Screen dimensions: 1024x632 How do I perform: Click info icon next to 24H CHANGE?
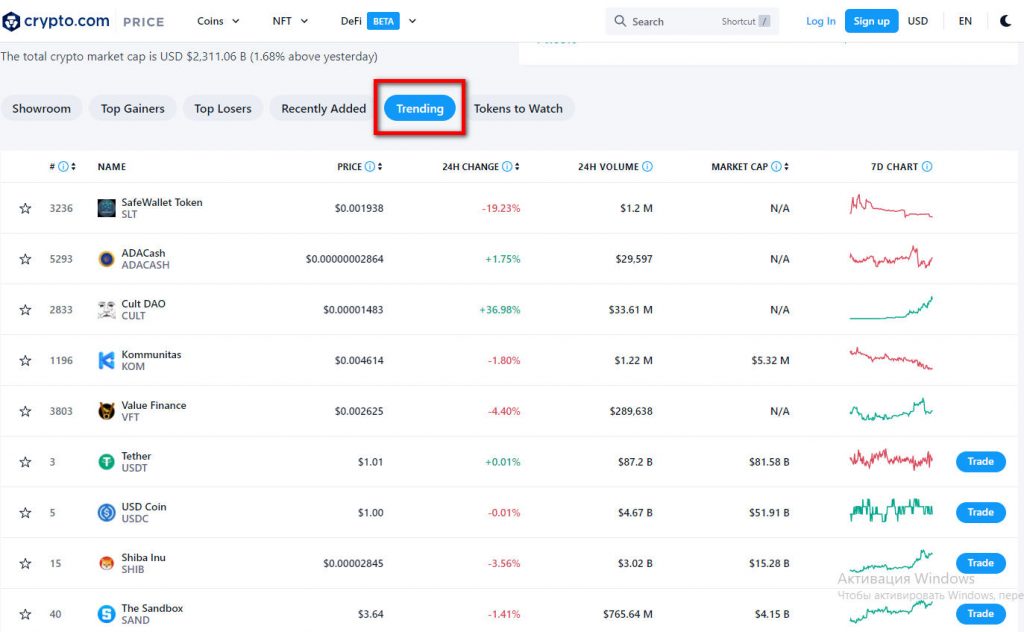(x=507, y=166)
